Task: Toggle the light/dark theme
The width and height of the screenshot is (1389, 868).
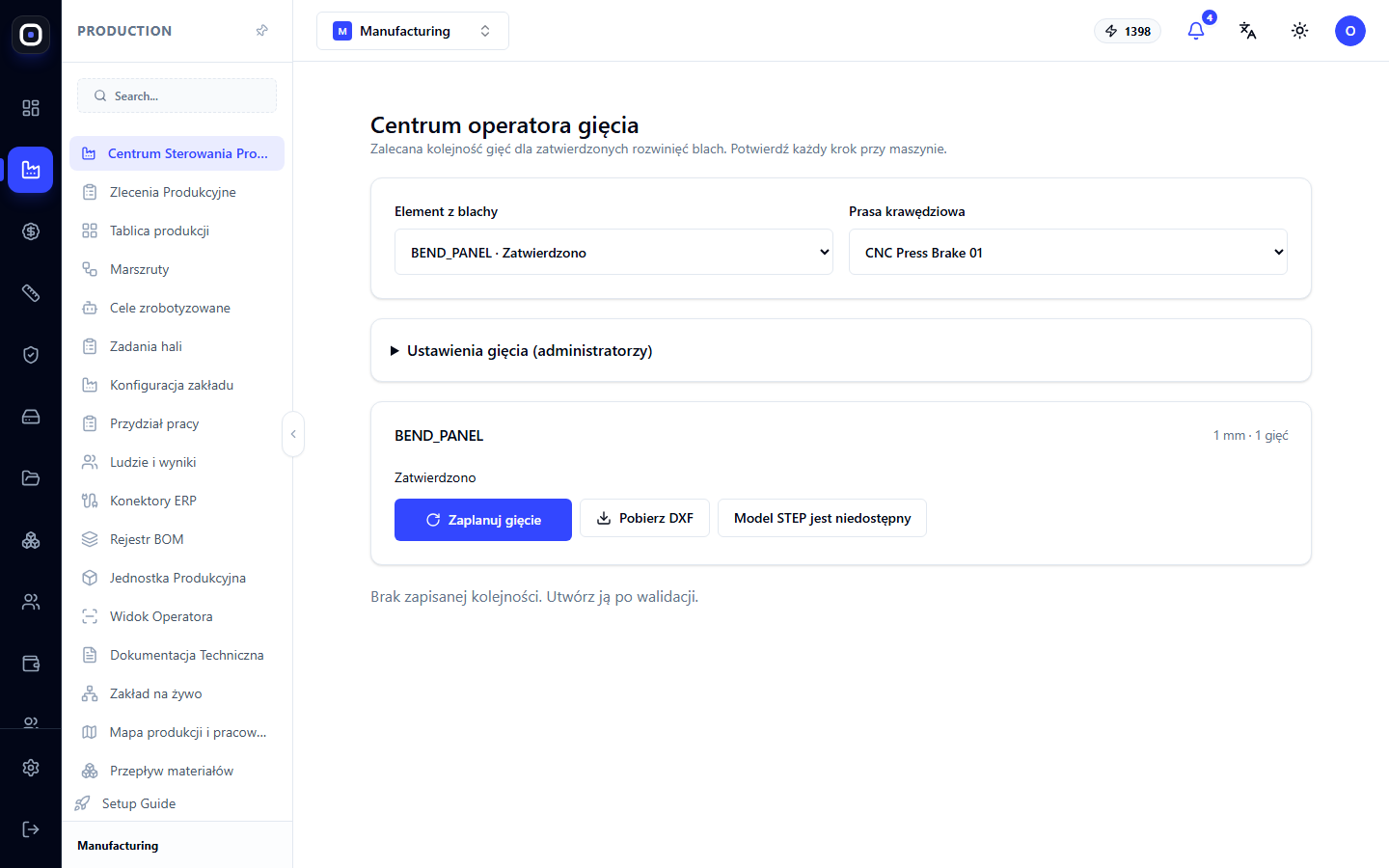Action: tap(1300, 31)
